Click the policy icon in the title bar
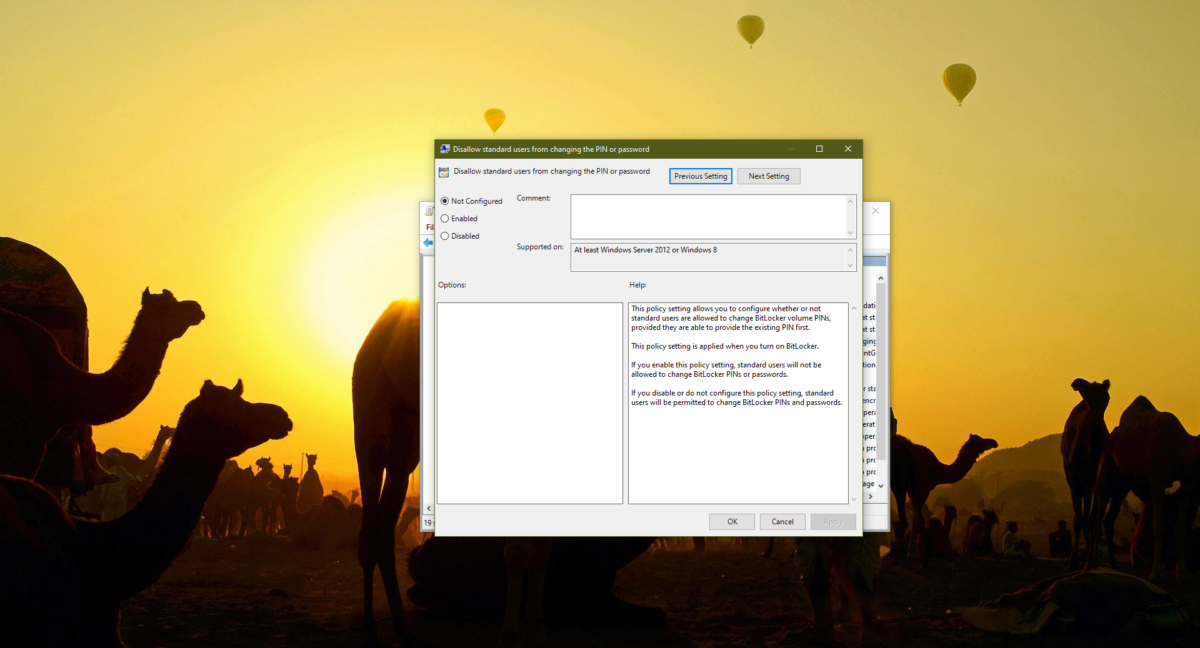Viewport: 1200px width, 648px height. point(444,149)
